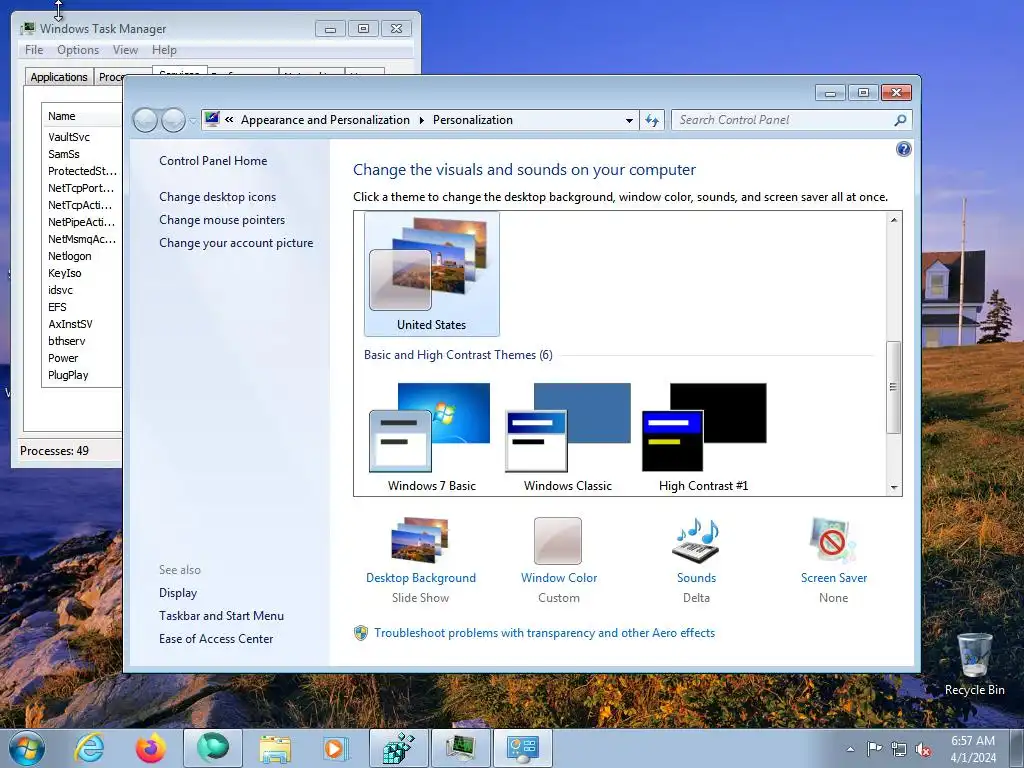Open the File menu in Task Manager
The image size is (1024, 768).
(x=34, y=50)
